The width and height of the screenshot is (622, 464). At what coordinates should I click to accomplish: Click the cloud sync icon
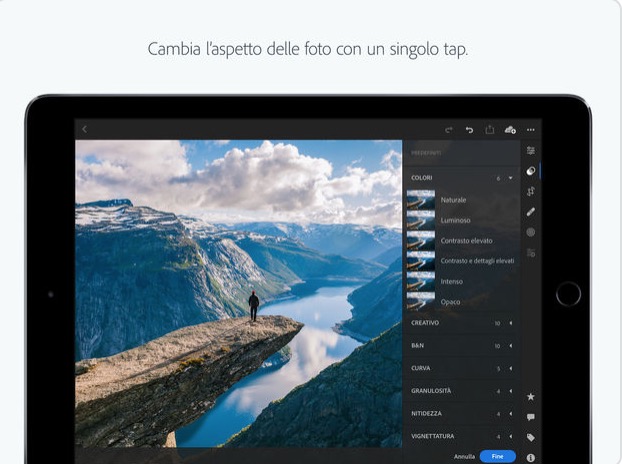coord(510,130)
